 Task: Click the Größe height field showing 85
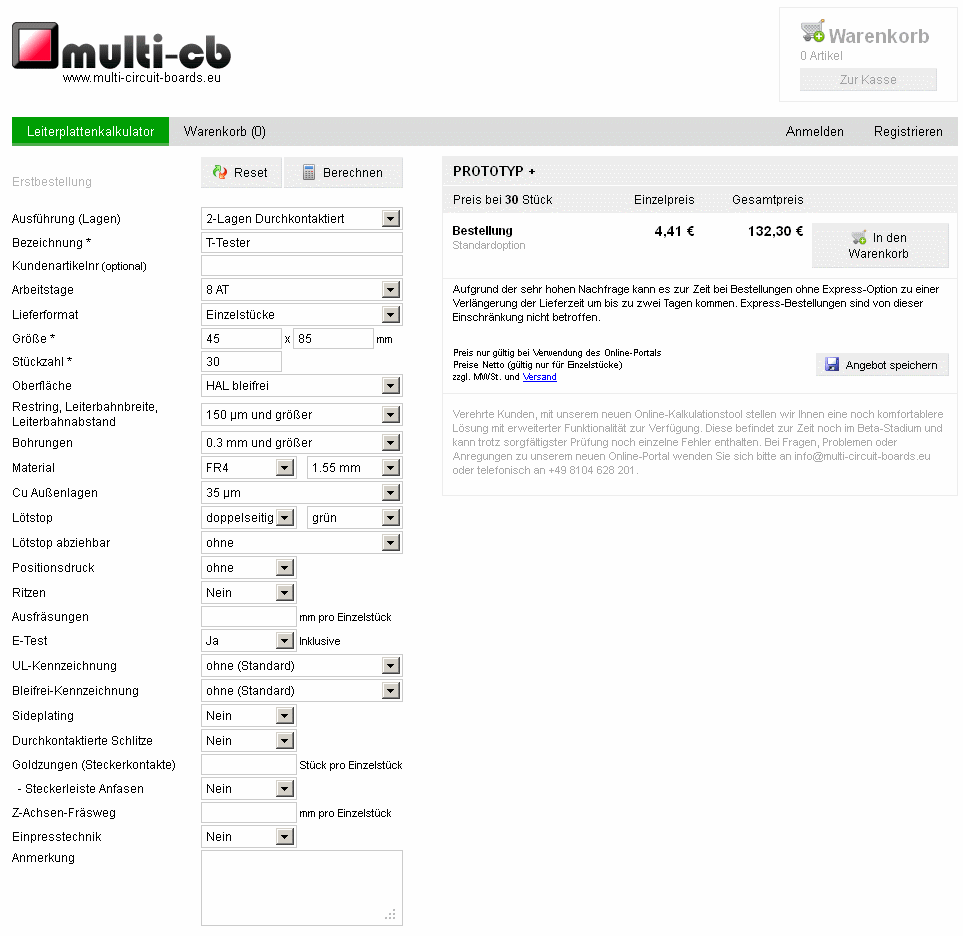tap(333, 338)
